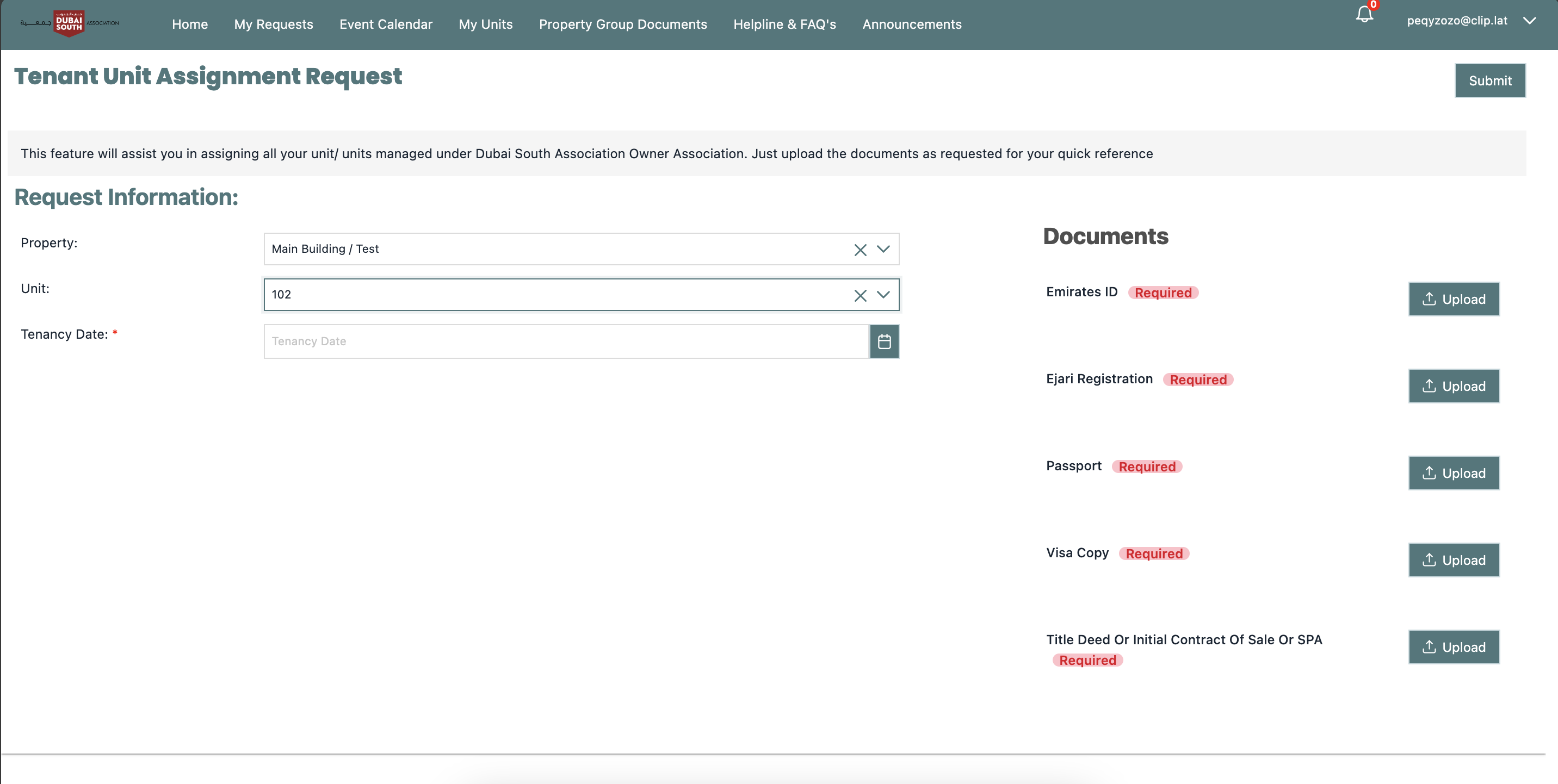This screenshot has height=784, width=1558.
Task: Click the notification bell icon
Action: tap(1364, 15)
